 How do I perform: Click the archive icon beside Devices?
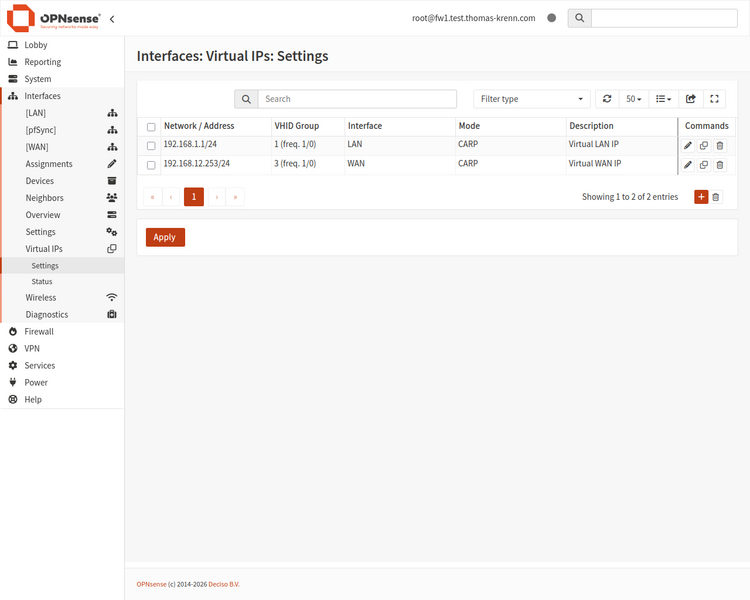112,181
